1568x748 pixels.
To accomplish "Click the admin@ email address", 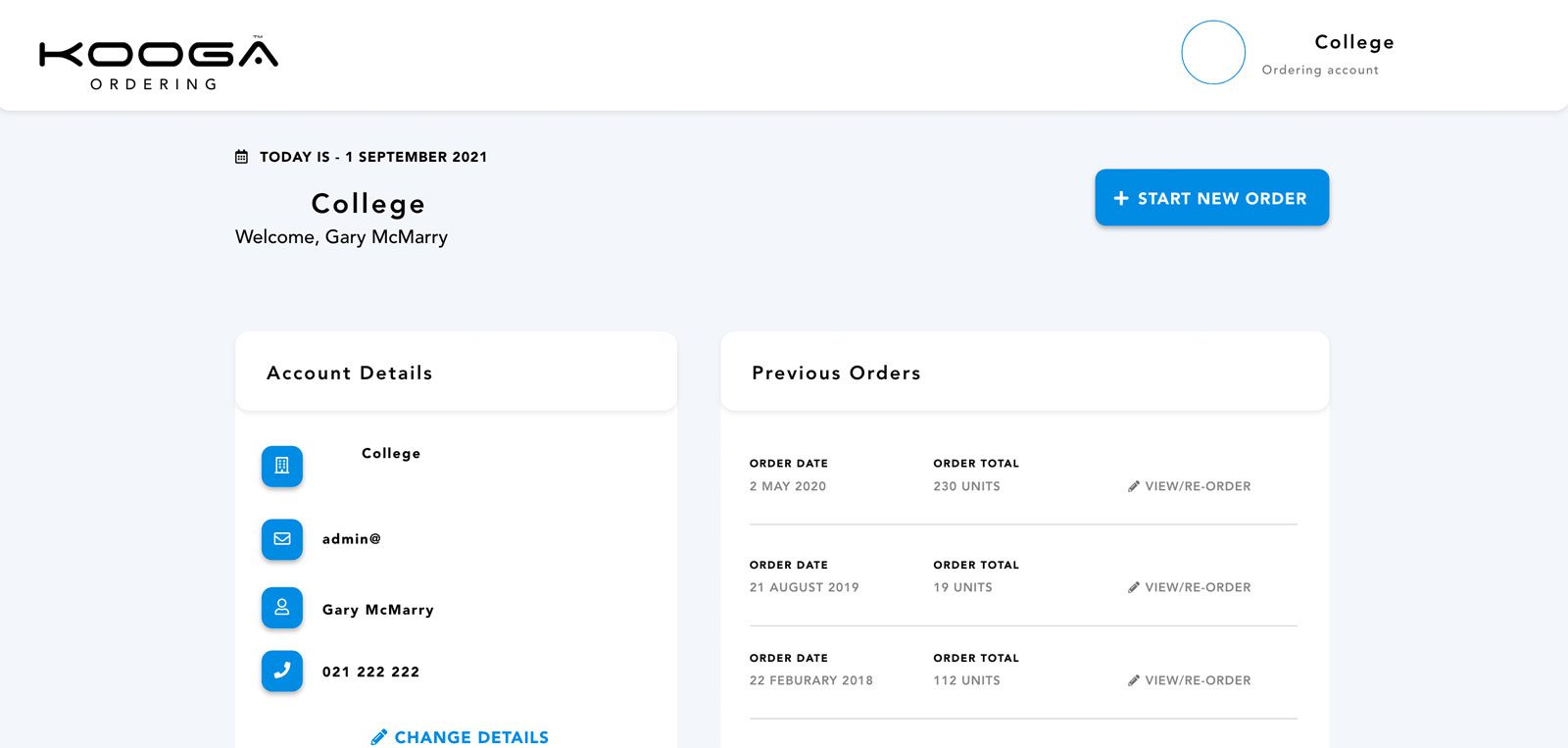I will (352, 539).
